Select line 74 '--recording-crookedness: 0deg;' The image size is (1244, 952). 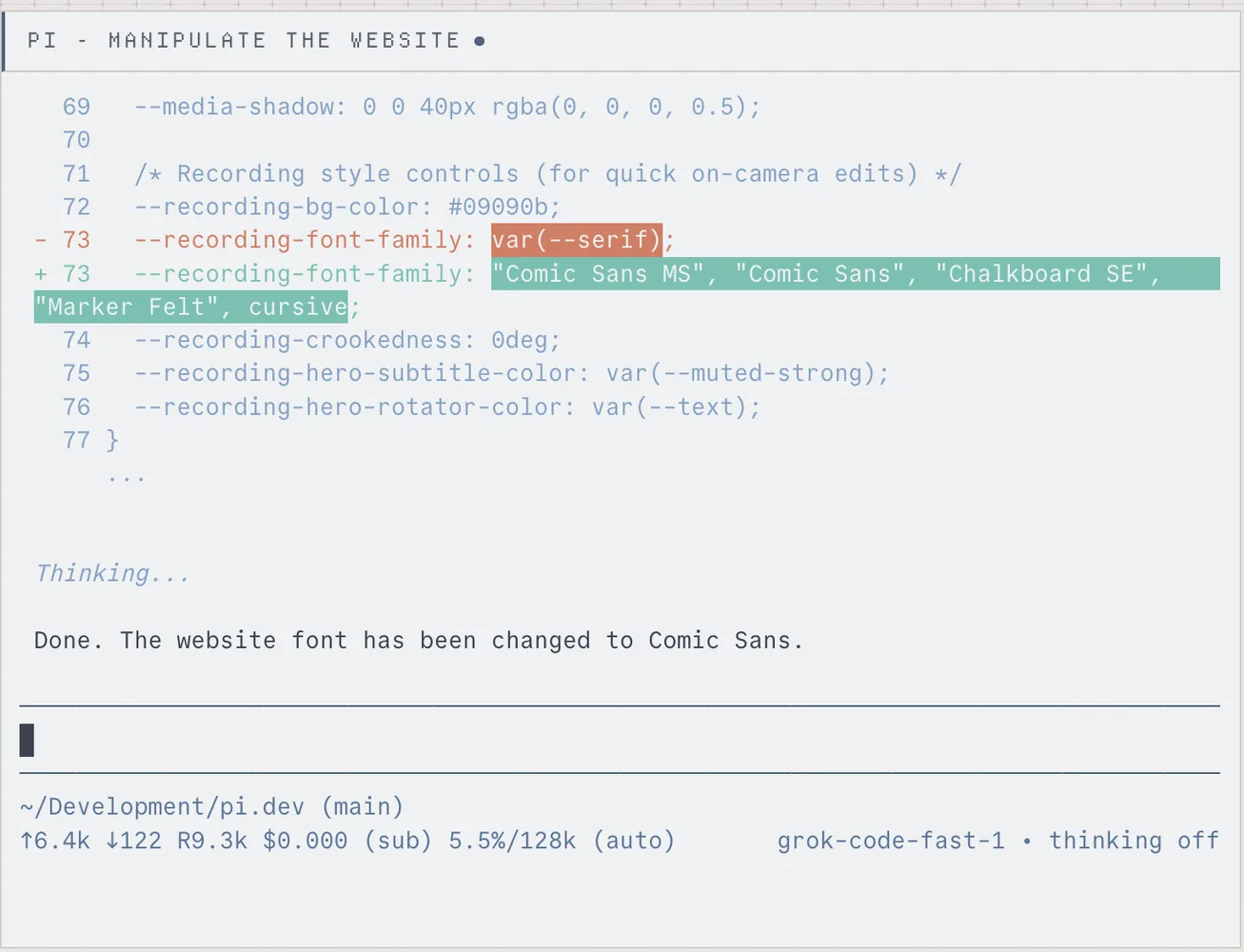347,340
